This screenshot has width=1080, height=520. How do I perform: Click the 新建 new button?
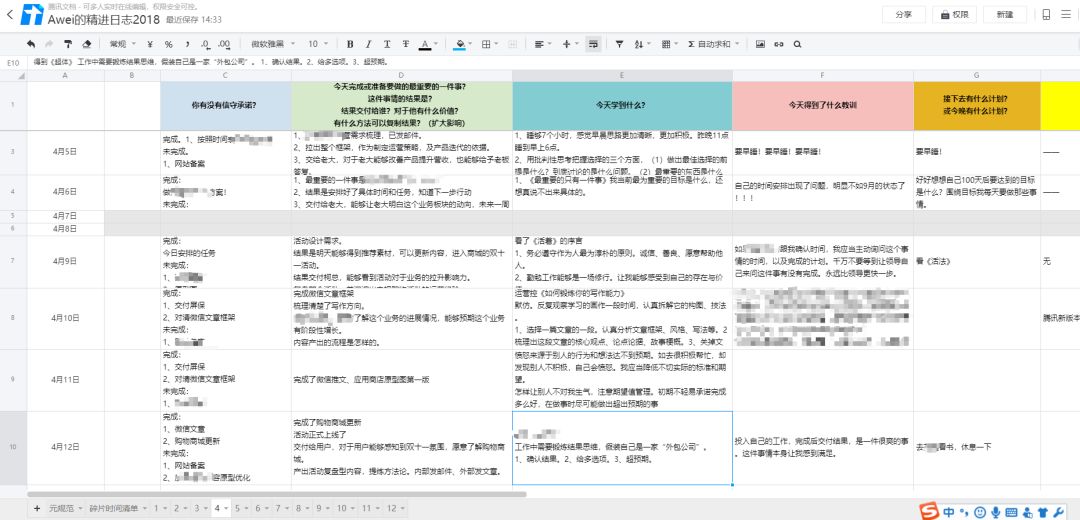tap(1005, 14)
